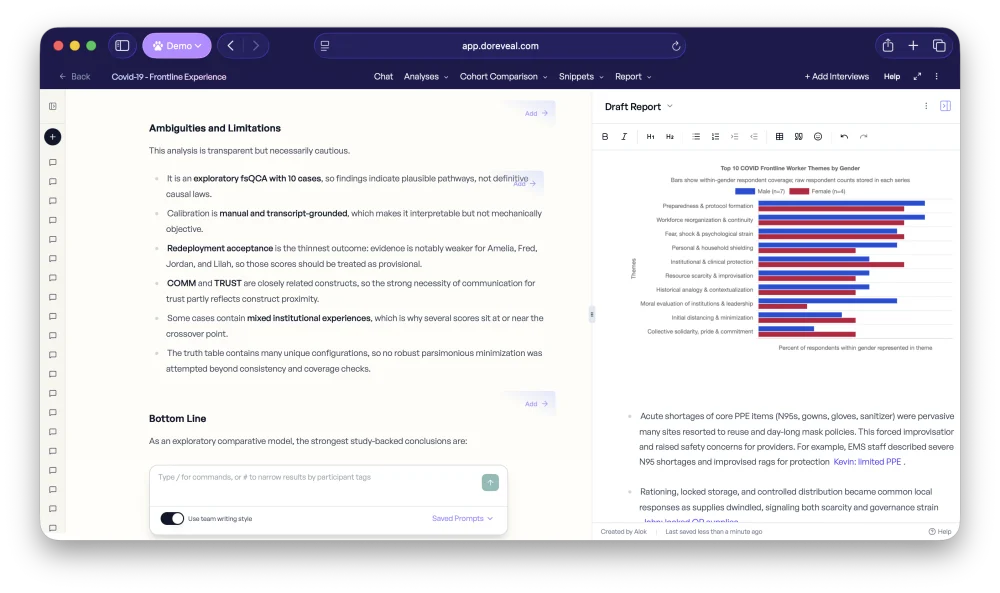
Task: Expand the Saved Prompts dropdown
Action: [462, 518]
